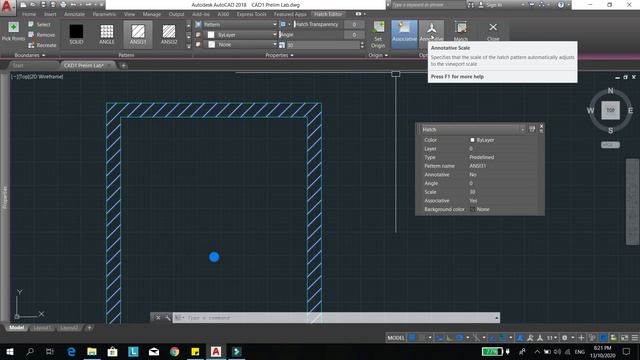Open the AutoCAD application menu

tap(7, 7)
